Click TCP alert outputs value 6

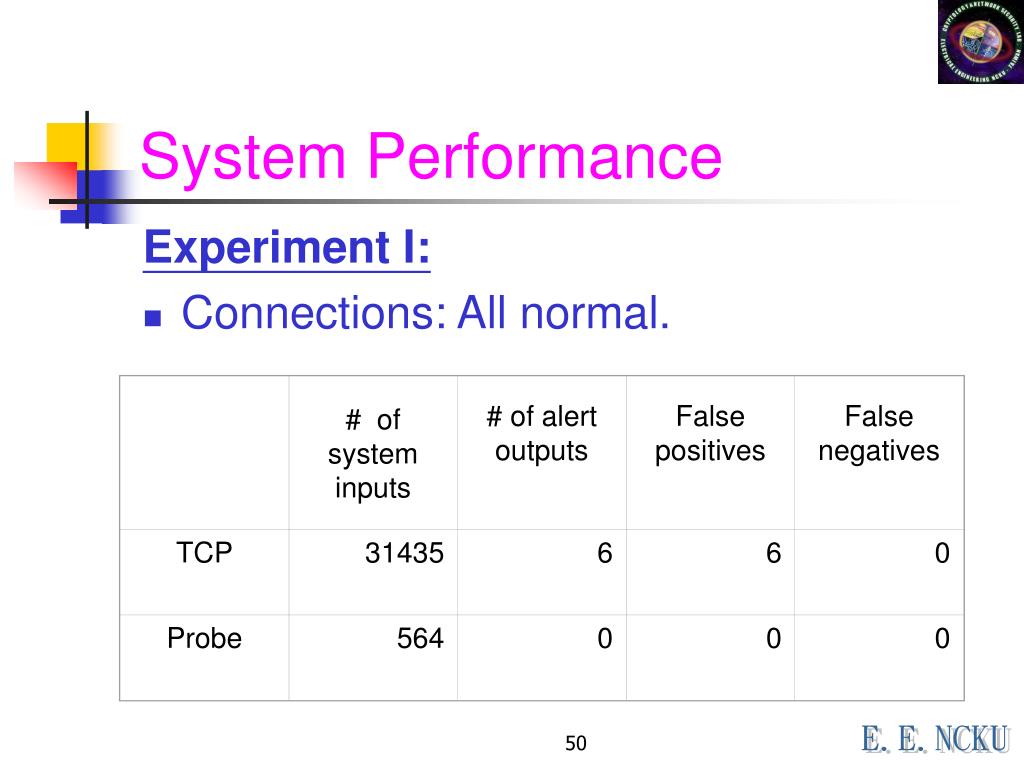605,554
